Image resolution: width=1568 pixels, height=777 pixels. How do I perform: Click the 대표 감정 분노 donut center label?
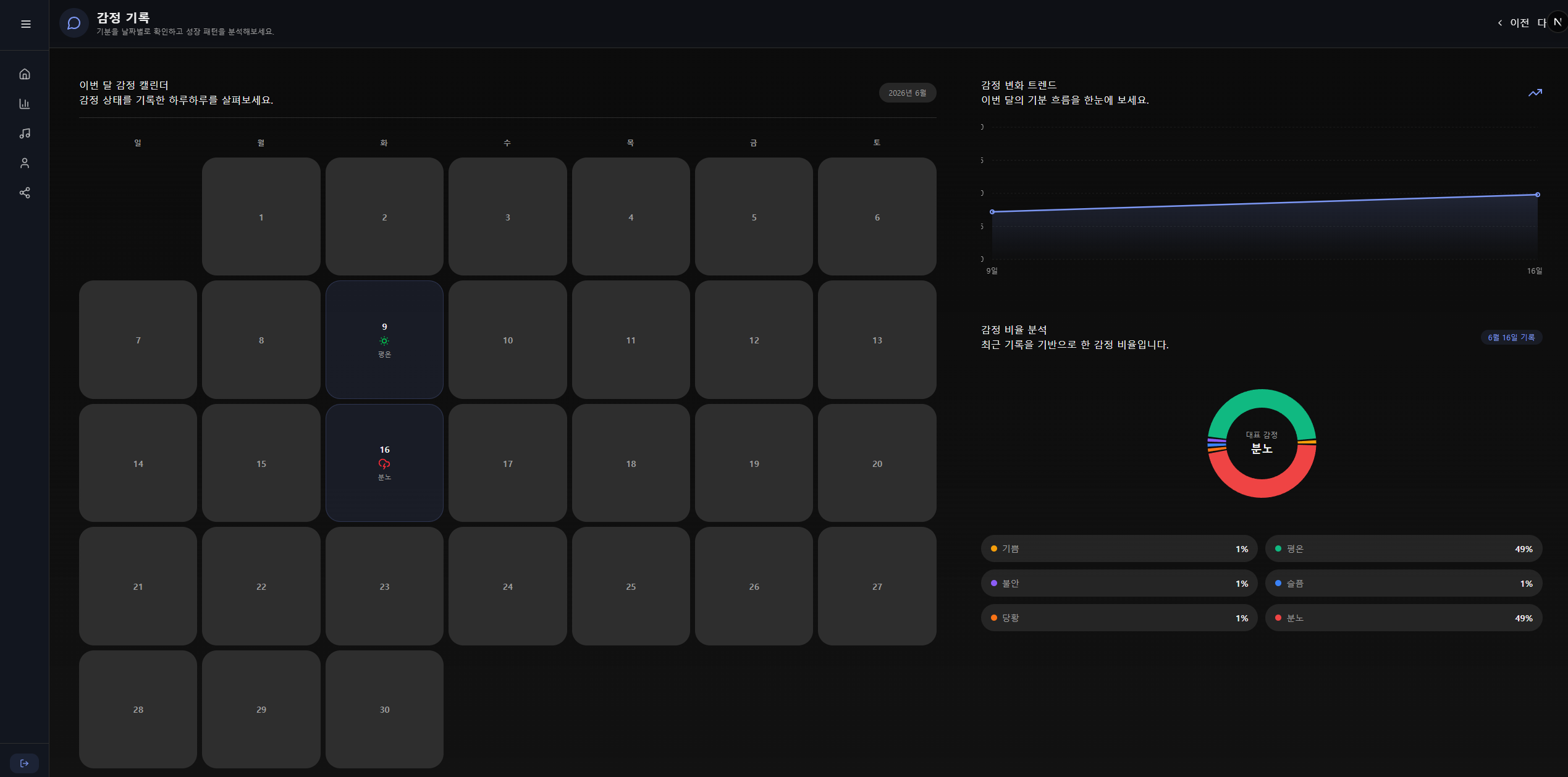point(1262,442)
